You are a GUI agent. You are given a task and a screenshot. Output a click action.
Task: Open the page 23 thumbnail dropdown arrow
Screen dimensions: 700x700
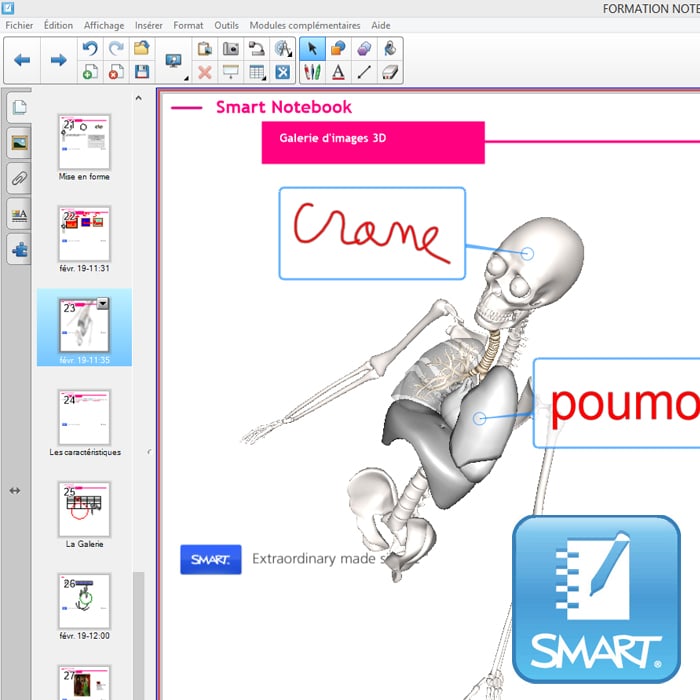[x=102, y=304]
